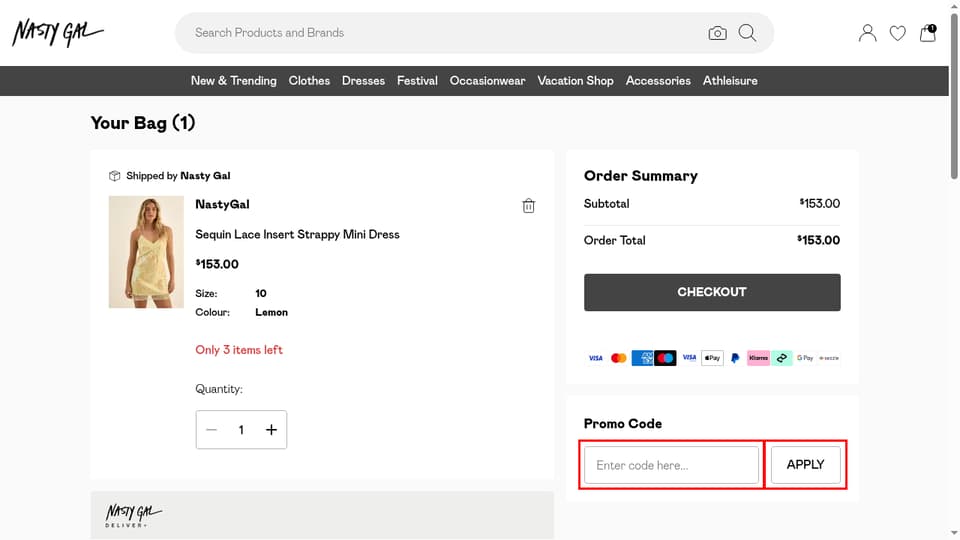Open the Vacation Shop menu
The height and width of the screenshot is (540, 960).
(576, 81)
